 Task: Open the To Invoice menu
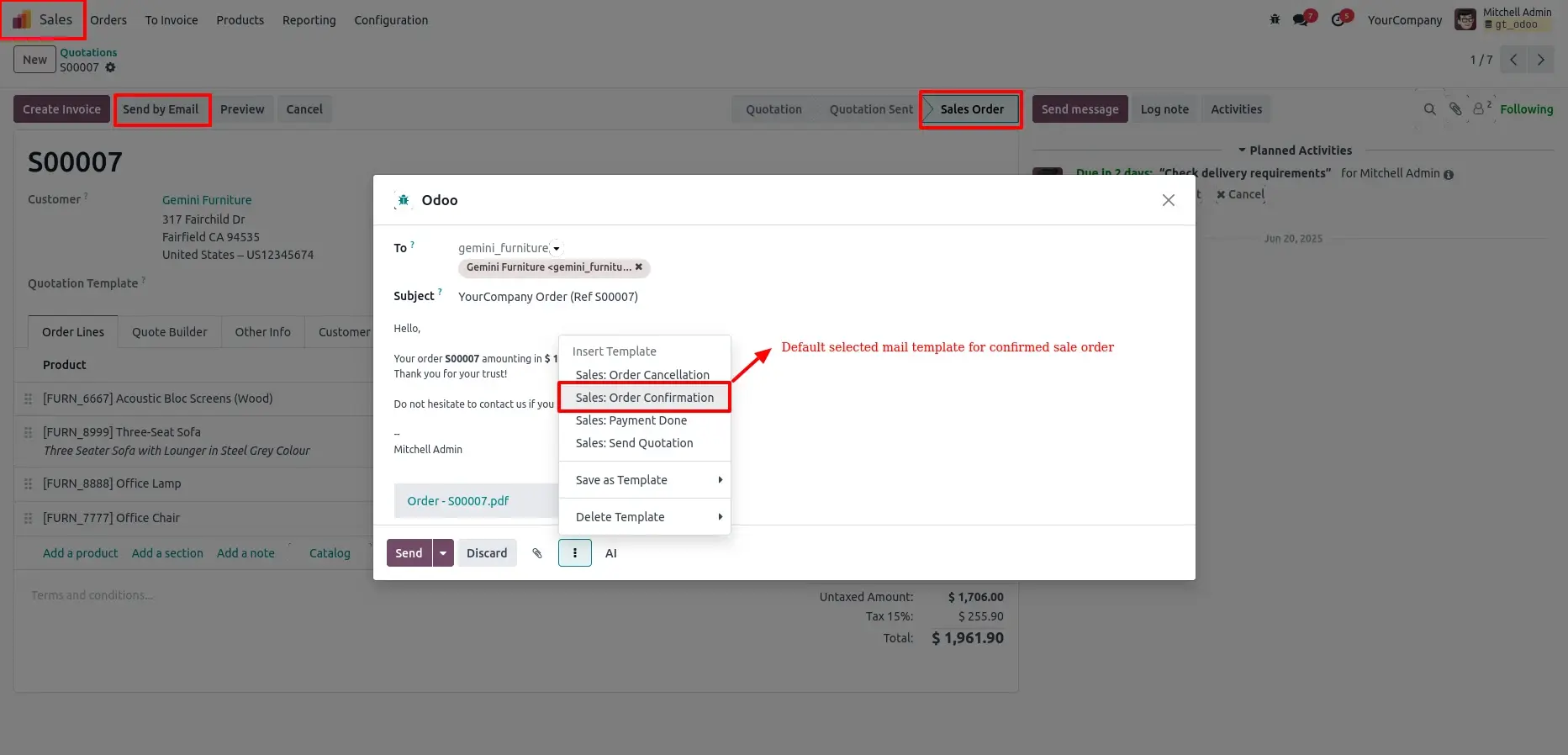[x=172, y=20]
